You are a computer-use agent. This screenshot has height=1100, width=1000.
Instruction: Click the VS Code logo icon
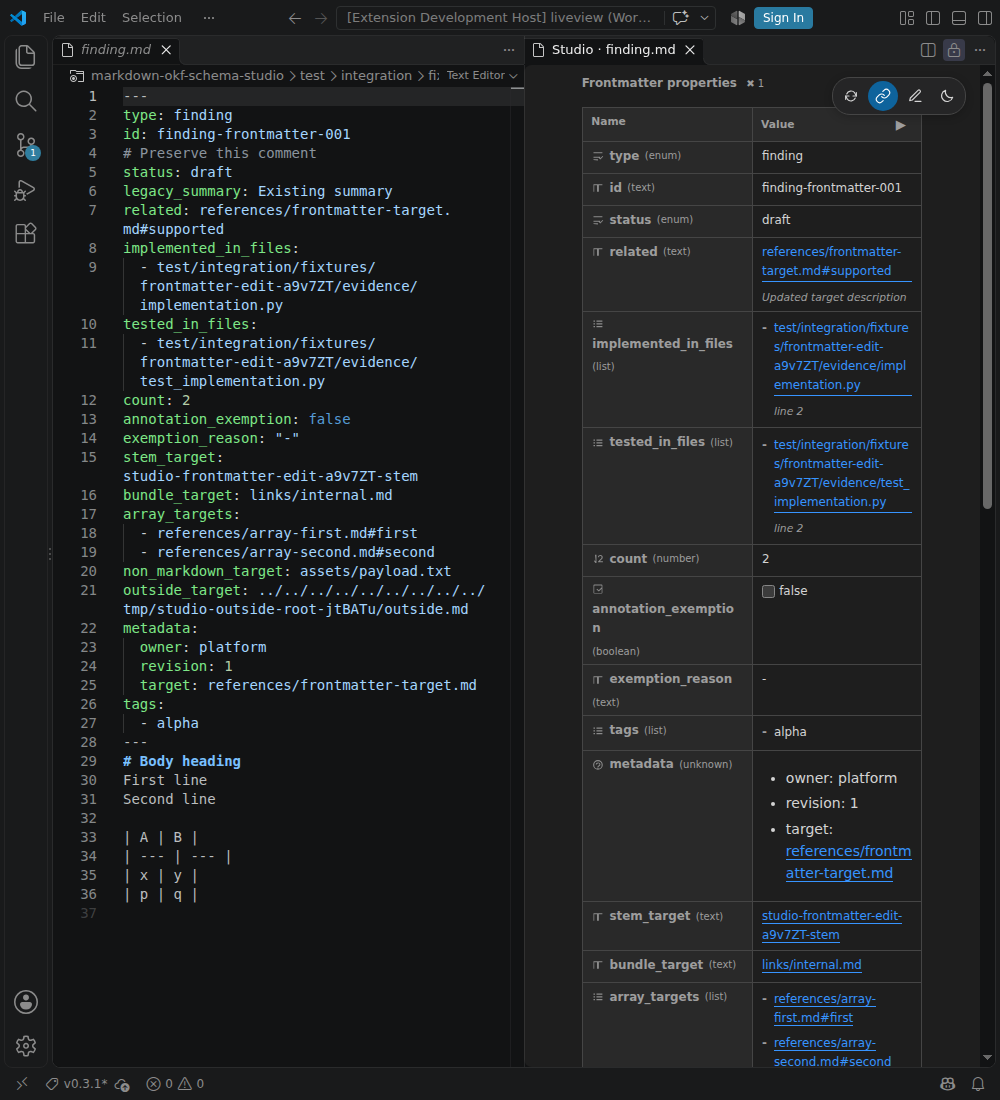click(18, 18)
